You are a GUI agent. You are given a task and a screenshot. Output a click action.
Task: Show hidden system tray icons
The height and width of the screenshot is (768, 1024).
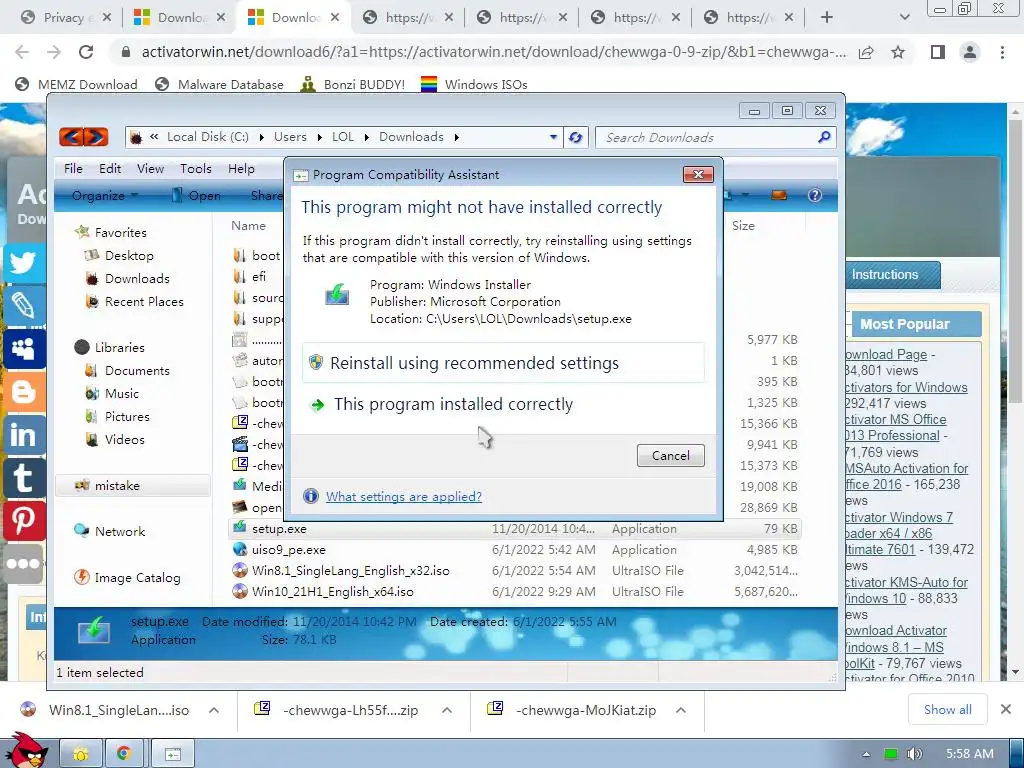pos(866,754)
